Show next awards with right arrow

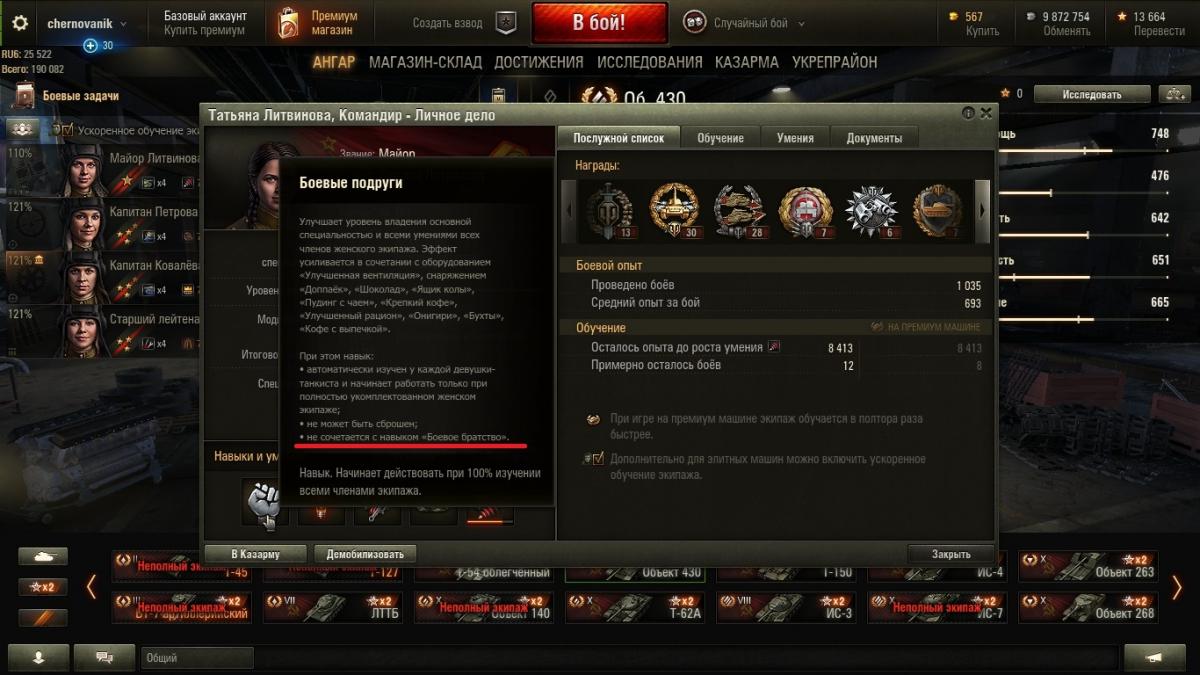click(x=982, y=210)
